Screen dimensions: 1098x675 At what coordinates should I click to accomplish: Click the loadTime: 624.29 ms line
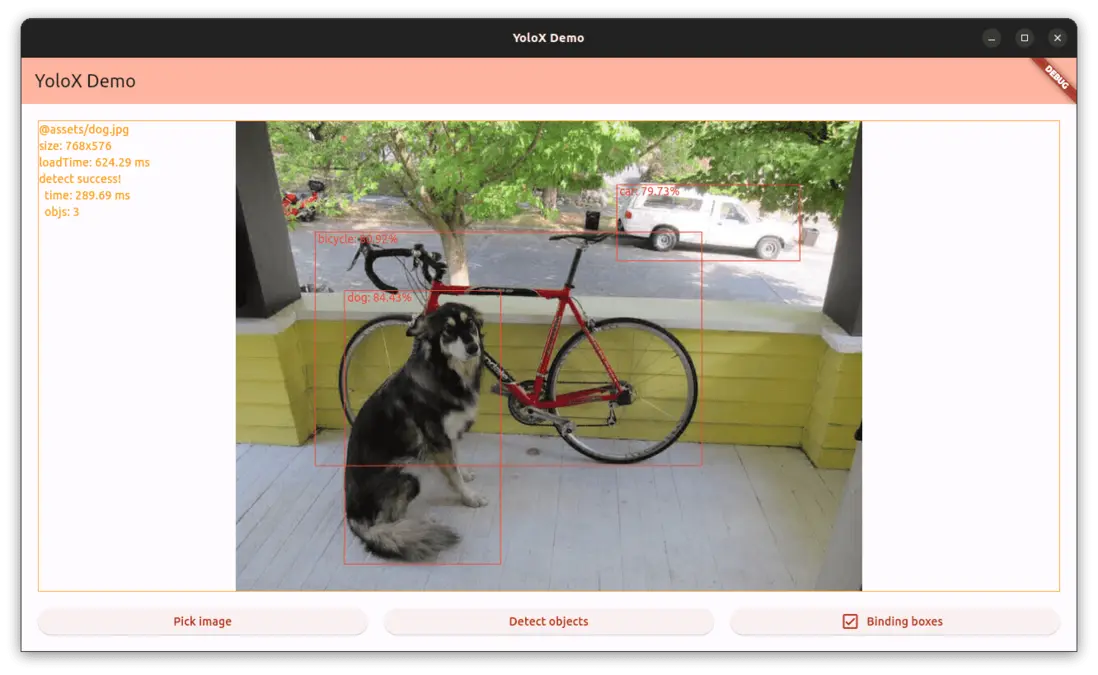[x=95, y=162]
